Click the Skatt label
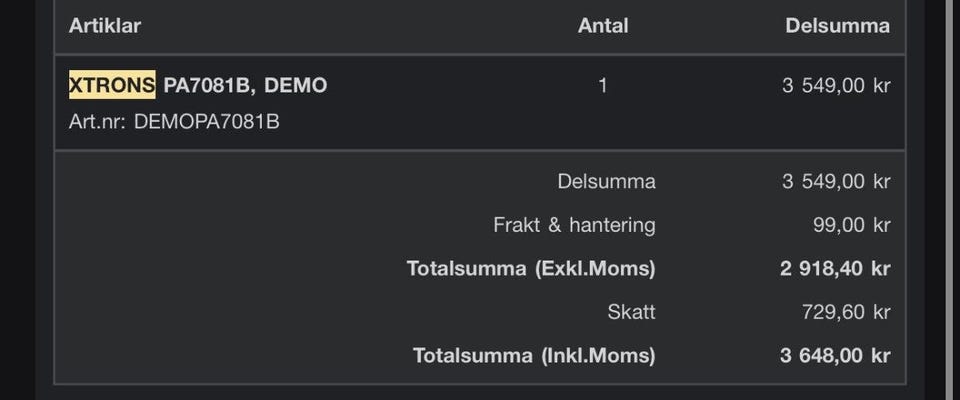Image resolution: width=960 pixels, height=400 pixels. (631, 311)
